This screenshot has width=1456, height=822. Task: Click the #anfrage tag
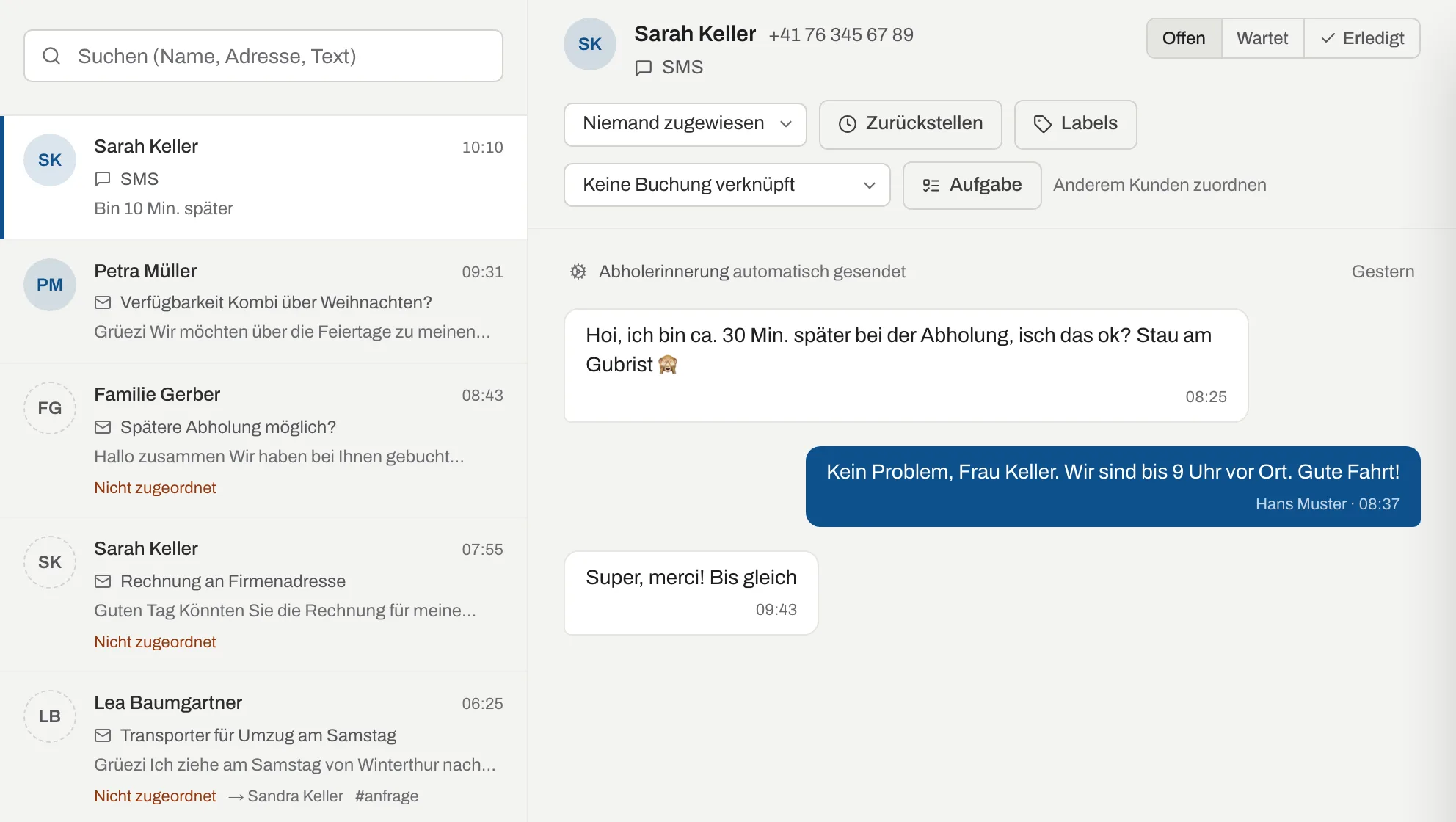[x=387, y=796]
